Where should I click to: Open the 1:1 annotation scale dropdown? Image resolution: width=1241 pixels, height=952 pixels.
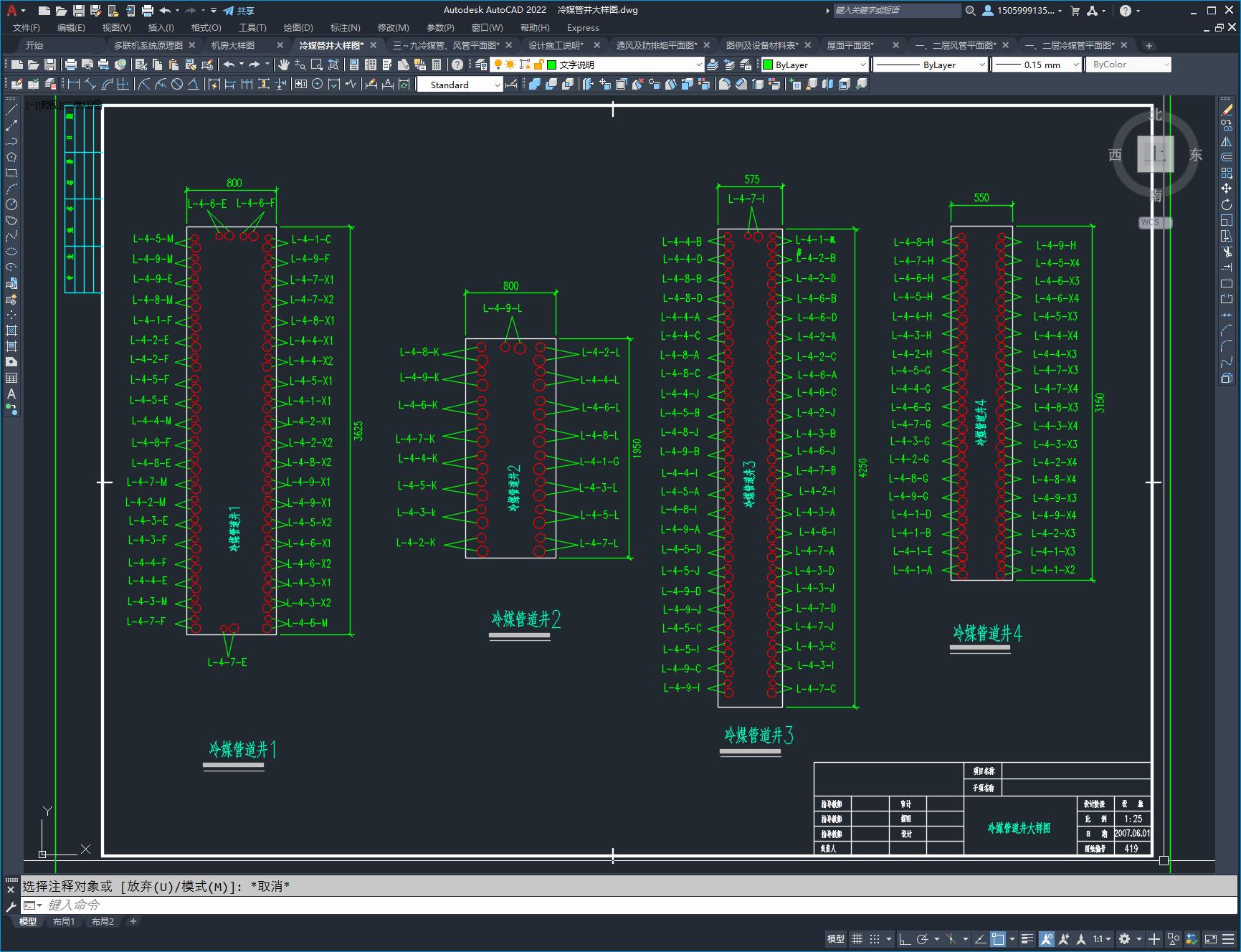click(x=1102, y=938)
